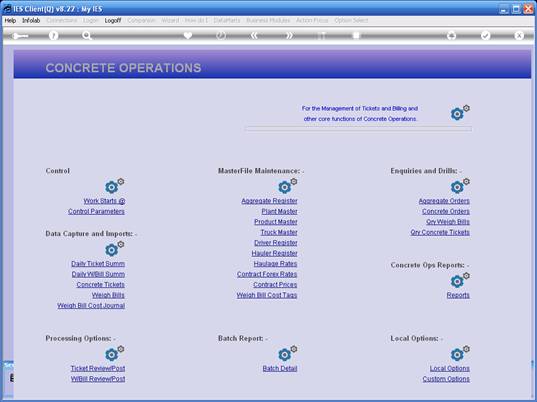The image size is (537, 402).
Task: Click the gear icon under Control heading
Action: coord(114,186)
